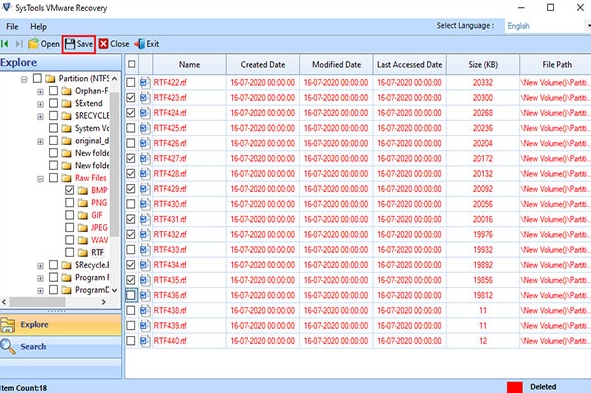The image size is (591, 393).
Task: Click the tree horizontal scrollbar thumb
Action: [x=37, y=302]
